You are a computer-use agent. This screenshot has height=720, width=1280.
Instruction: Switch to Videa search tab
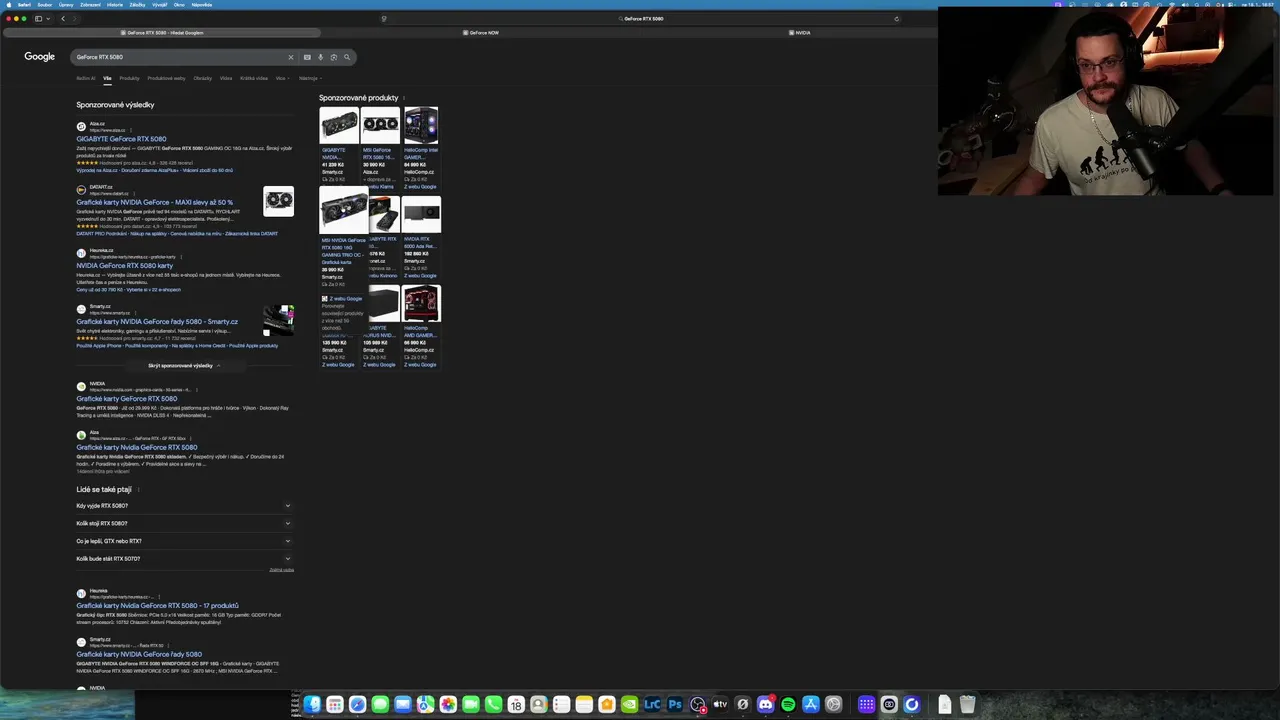pos(226,78)
